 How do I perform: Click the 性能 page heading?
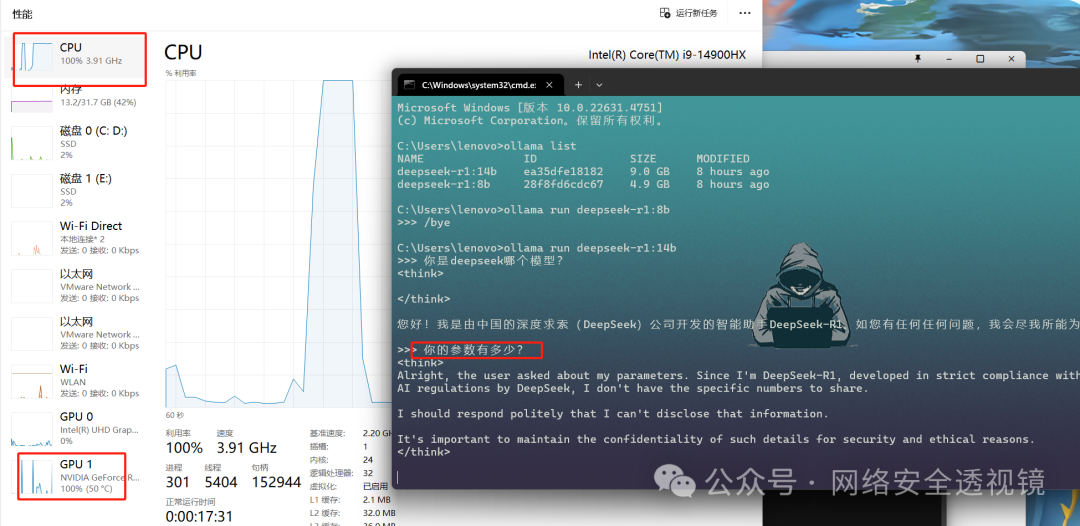(22, 14)
